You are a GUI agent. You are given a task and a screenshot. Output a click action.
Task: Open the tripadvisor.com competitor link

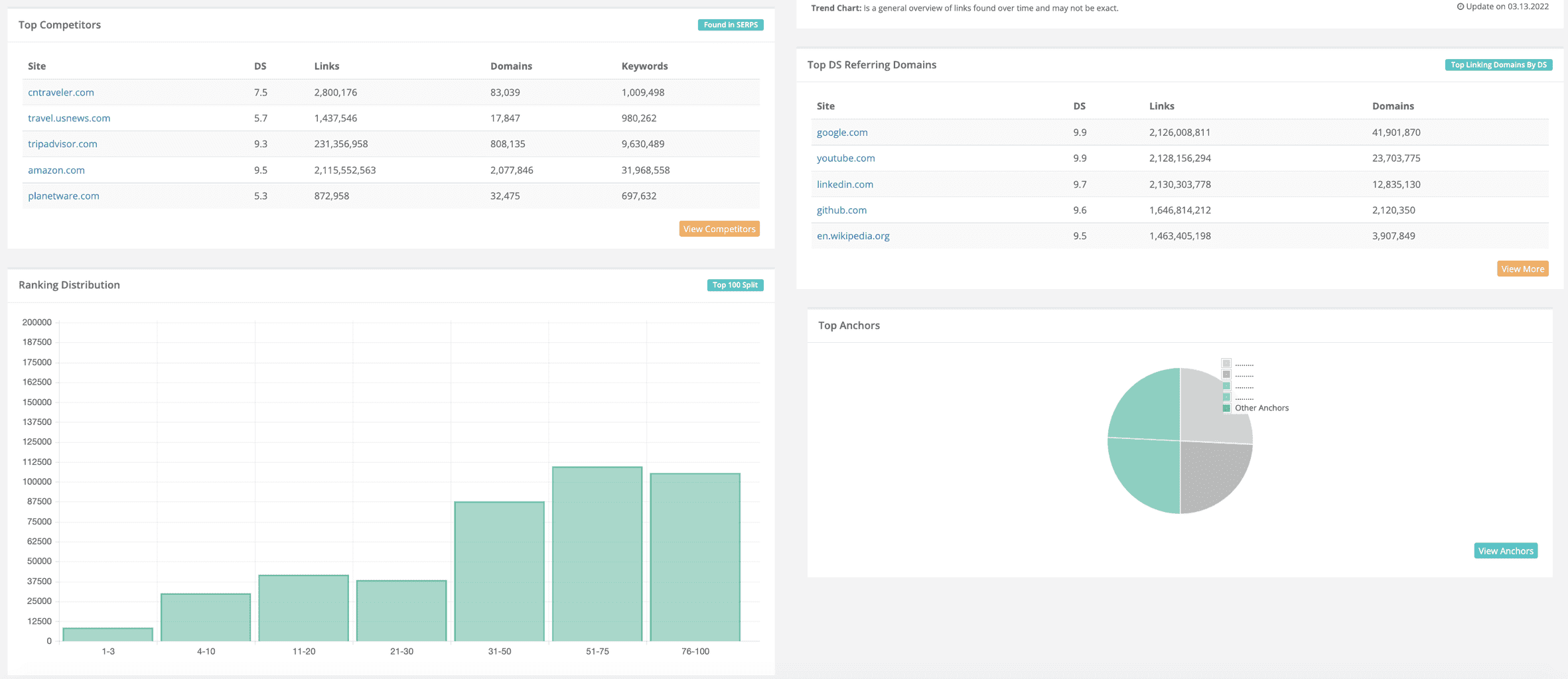click(x=62, y=144)
